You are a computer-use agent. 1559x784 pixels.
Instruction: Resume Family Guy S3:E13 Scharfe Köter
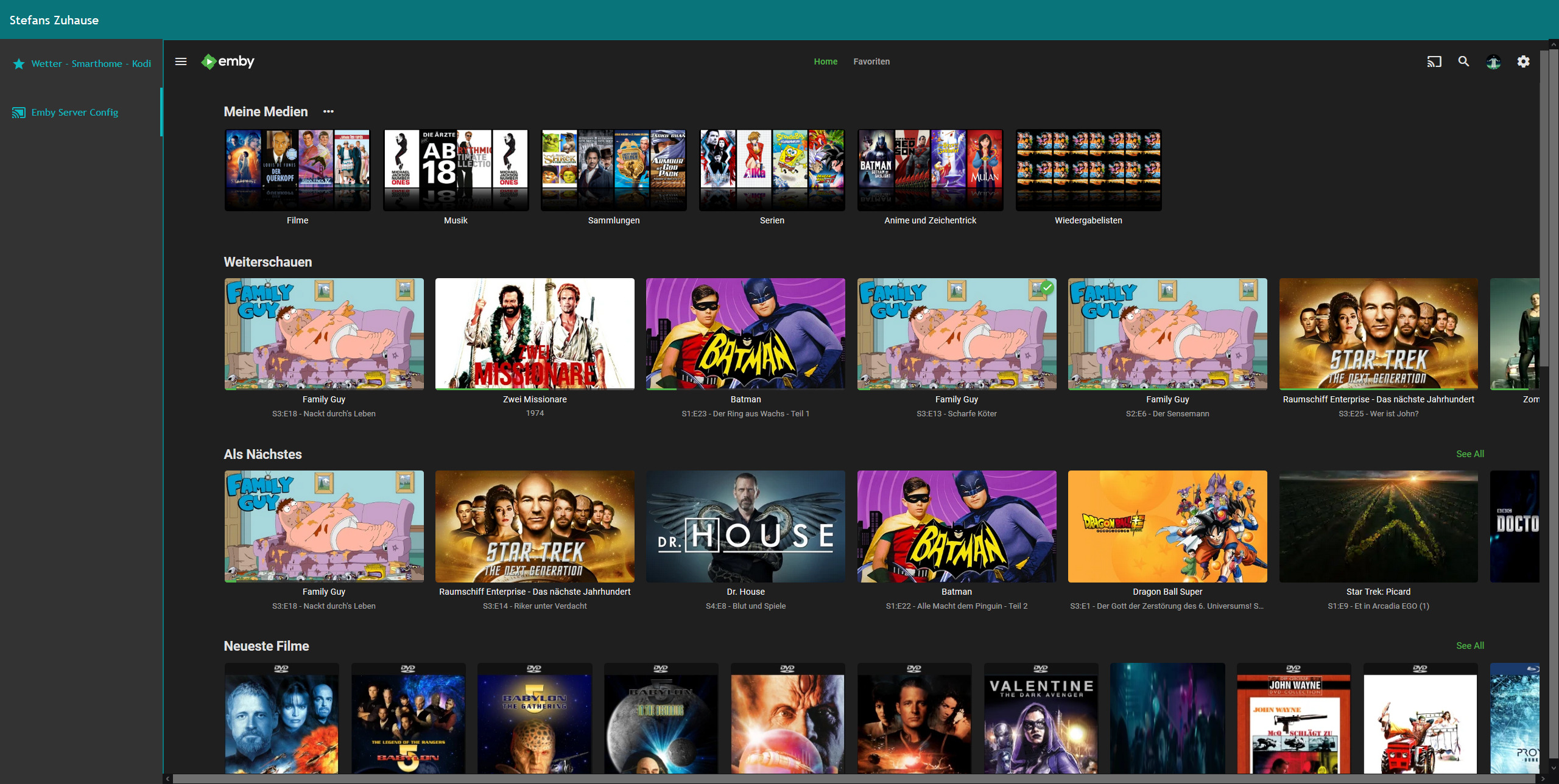[957, 334]
